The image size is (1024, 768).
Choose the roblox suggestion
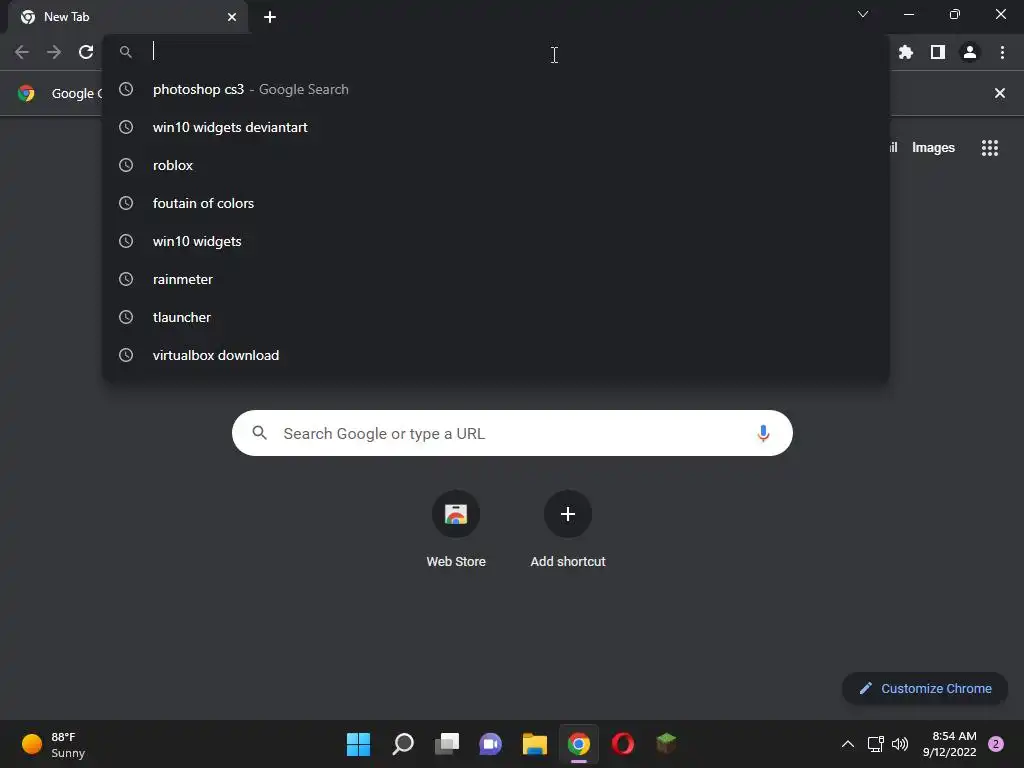496,165
